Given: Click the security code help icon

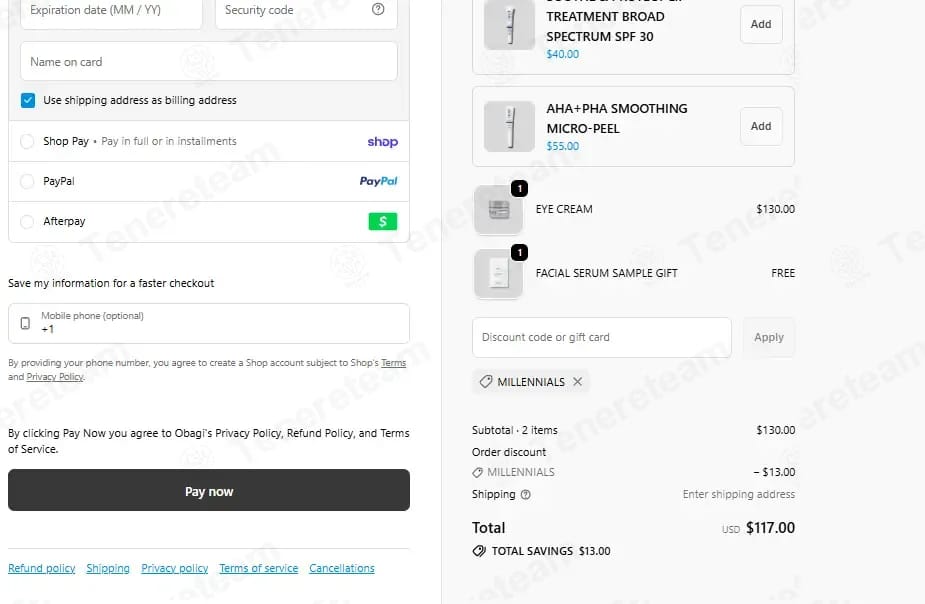Looking at the screenshot, I should (378, 9).
